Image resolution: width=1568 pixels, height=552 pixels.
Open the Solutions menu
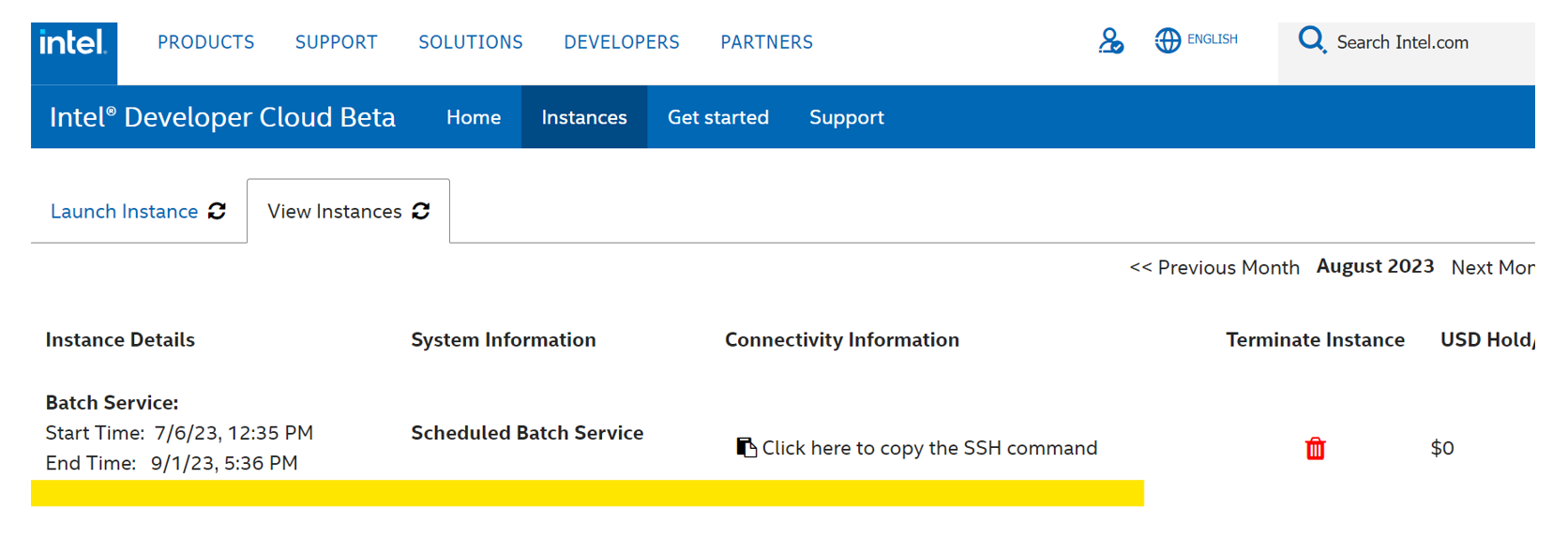tap(471, 42)
